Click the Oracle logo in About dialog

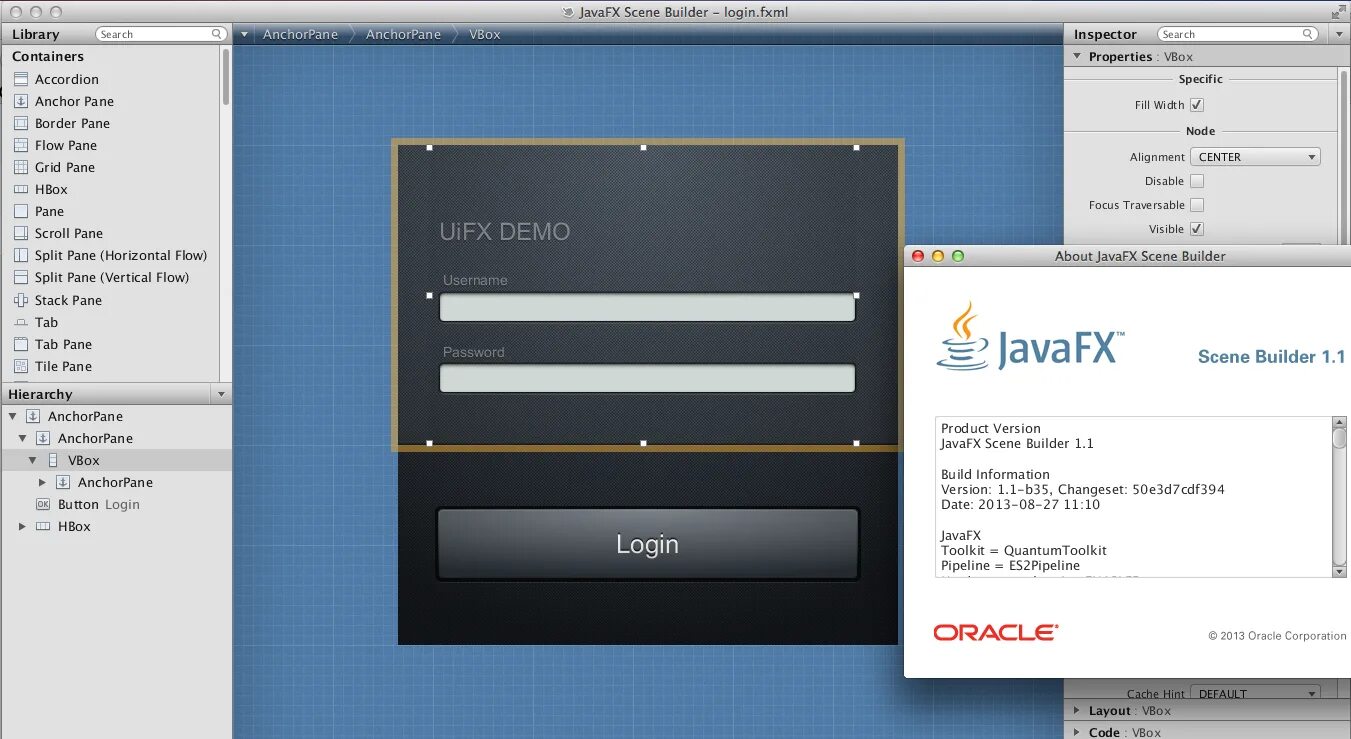click(x=995, y=632)
